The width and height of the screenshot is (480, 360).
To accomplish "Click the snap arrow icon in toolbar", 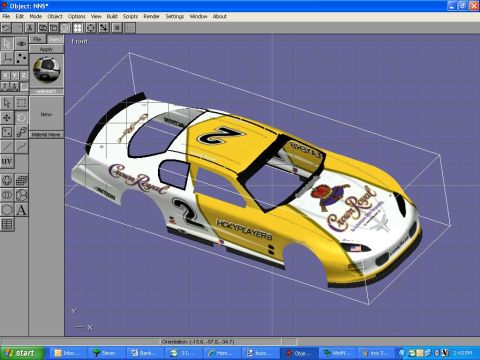I will [x=104, y=28].
